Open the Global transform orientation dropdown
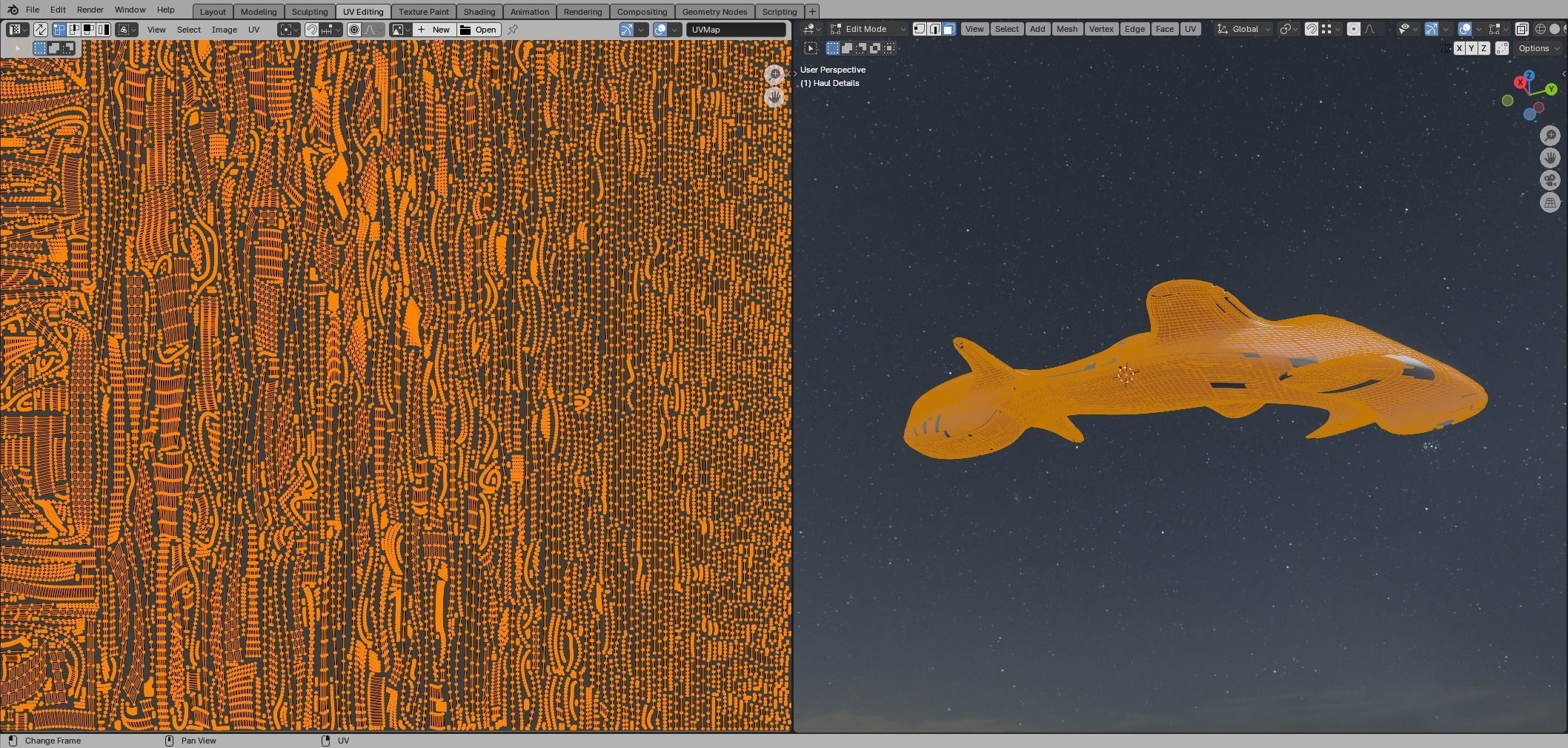Viewport: 1568px width, 748px height. 1245,29
